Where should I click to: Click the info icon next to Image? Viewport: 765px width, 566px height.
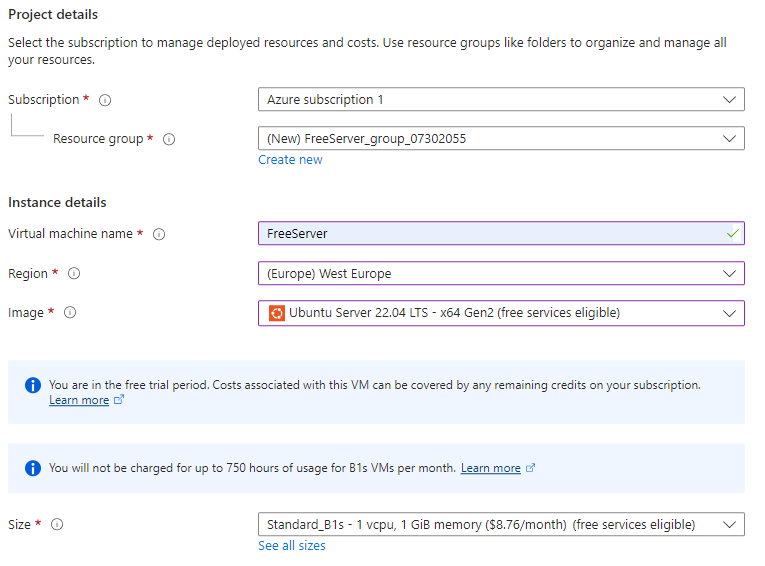(x=70, y=312)
